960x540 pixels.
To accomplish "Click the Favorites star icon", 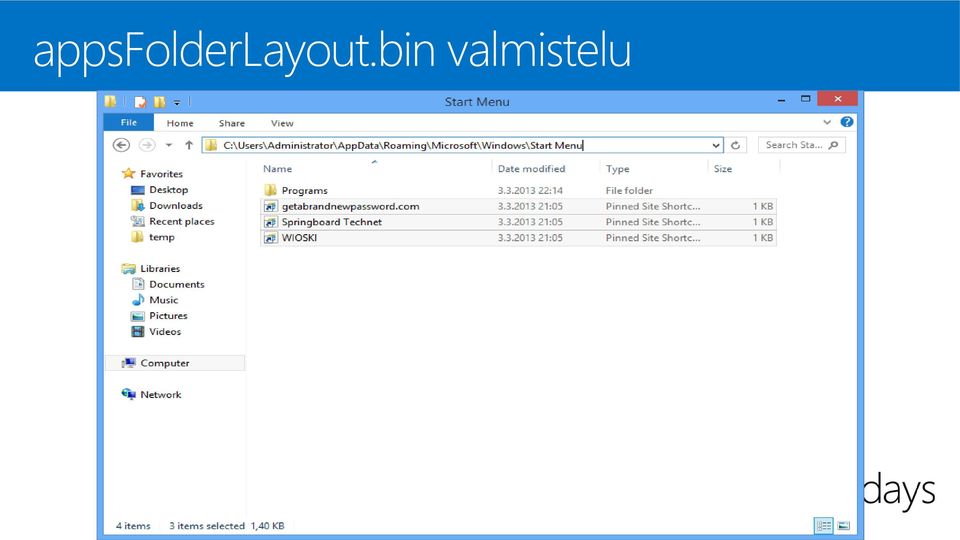I will [x=128, y=173].
